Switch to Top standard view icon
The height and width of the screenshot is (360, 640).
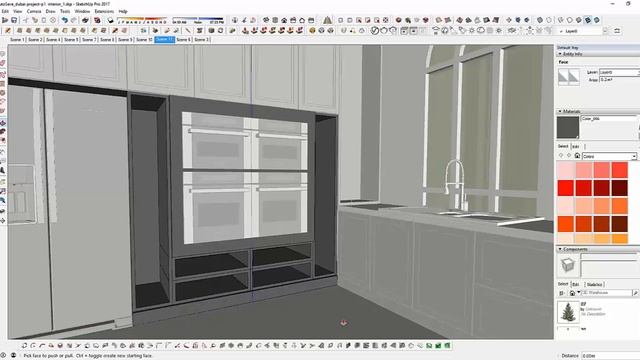click(x=275, y=20)
